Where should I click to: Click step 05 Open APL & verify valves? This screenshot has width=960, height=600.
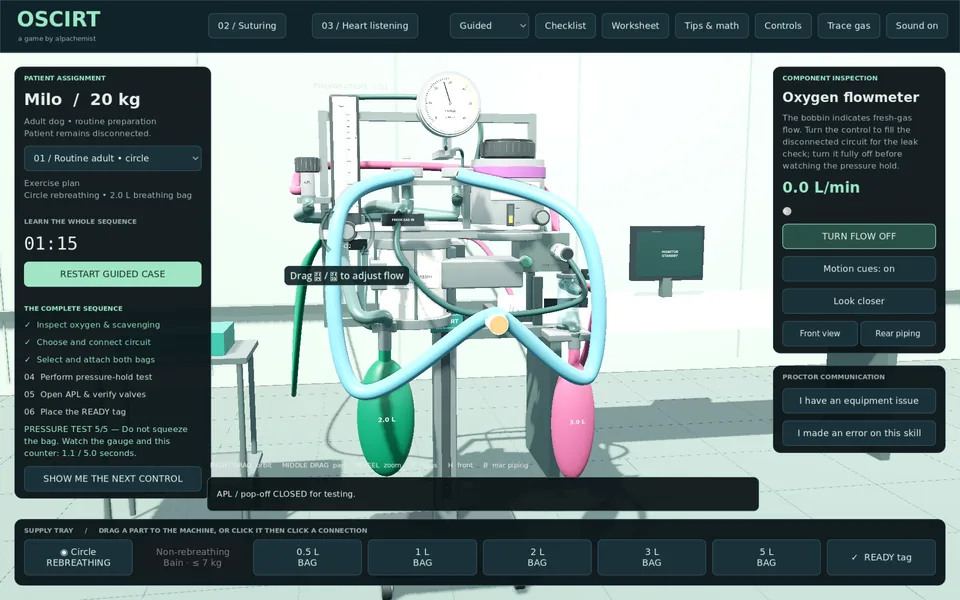click(x=85, y=394)
